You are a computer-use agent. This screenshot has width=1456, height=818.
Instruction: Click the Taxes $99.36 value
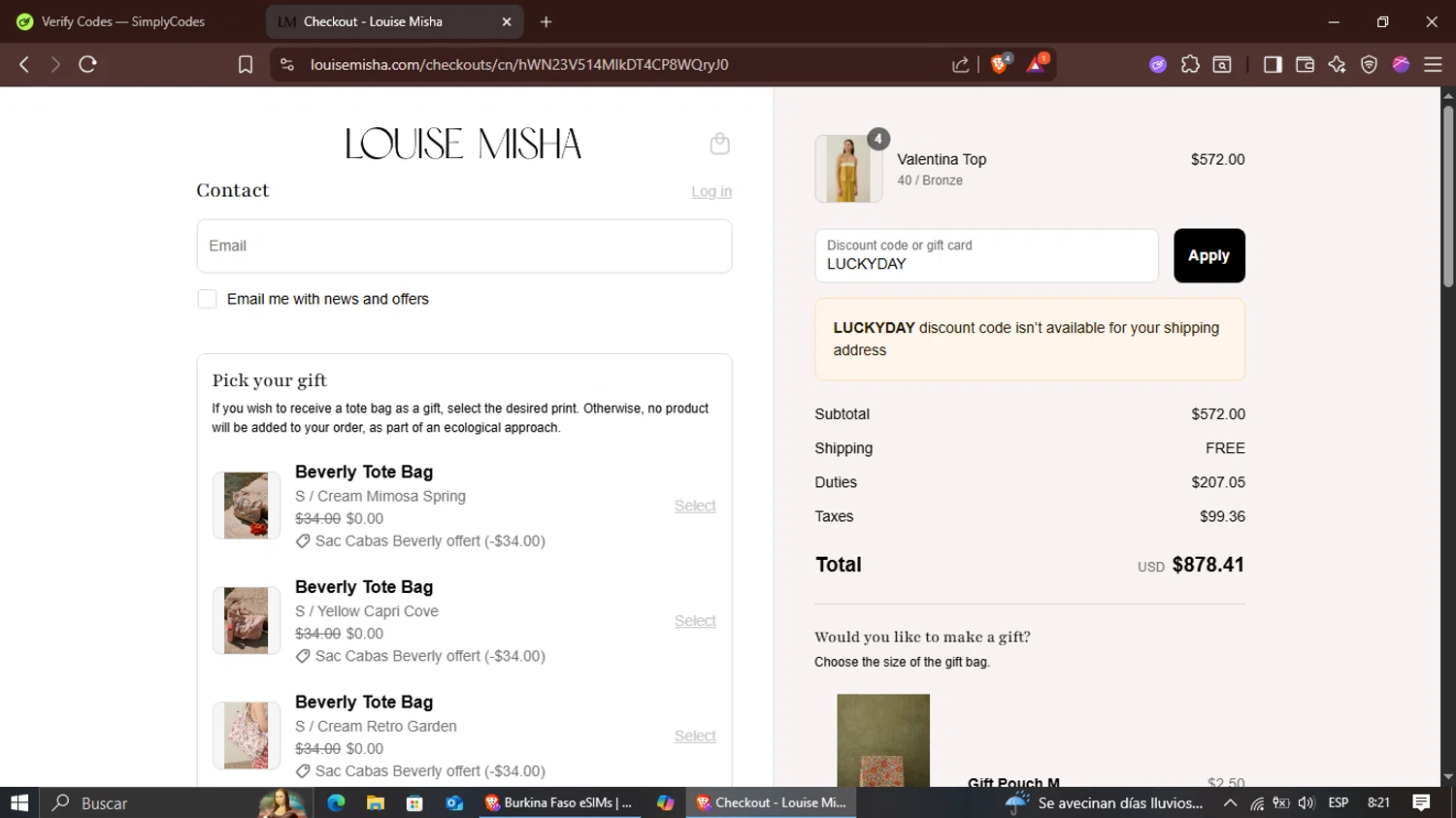[1222, 516]
